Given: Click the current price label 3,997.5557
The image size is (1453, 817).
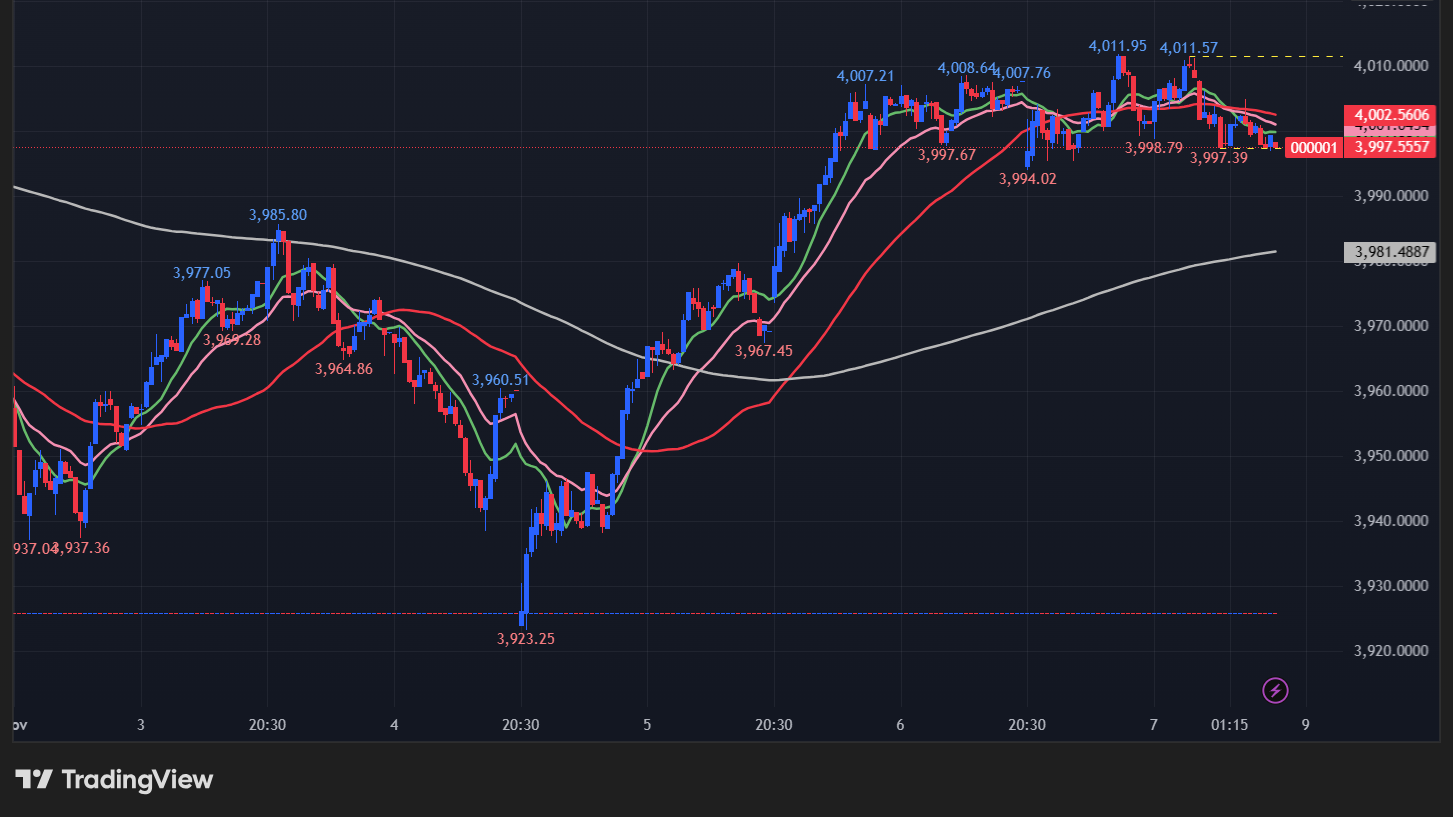Looking at the screenshot, I should pyautogui.click(x=1393, y=147).
